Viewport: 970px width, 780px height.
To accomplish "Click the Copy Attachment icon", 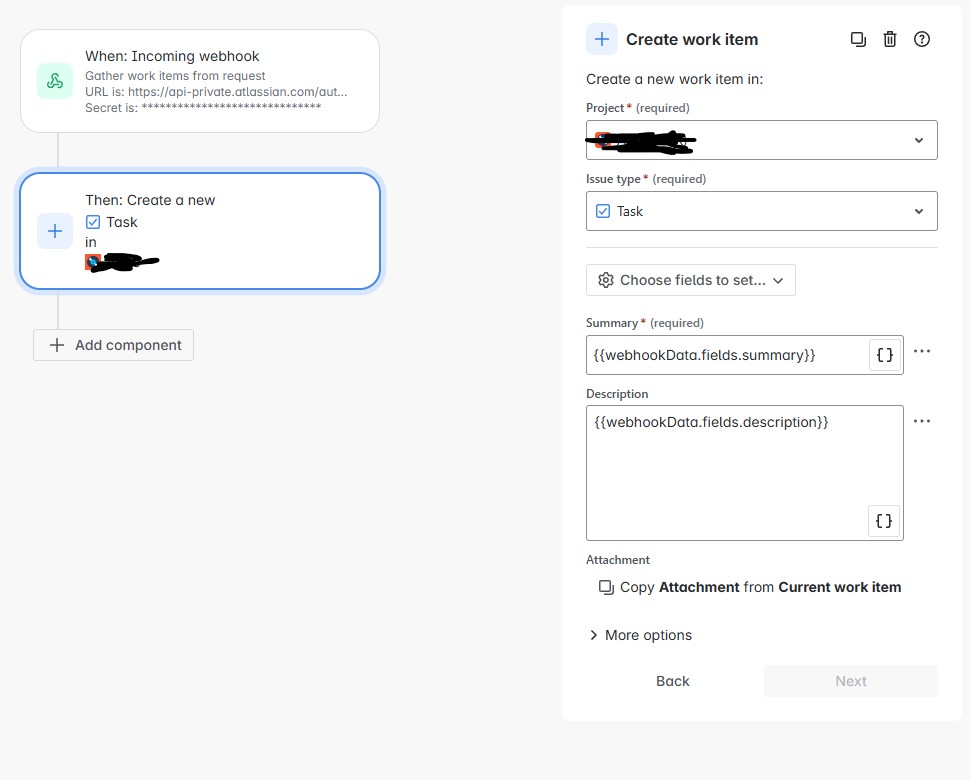I will click(x=607, y=587).
